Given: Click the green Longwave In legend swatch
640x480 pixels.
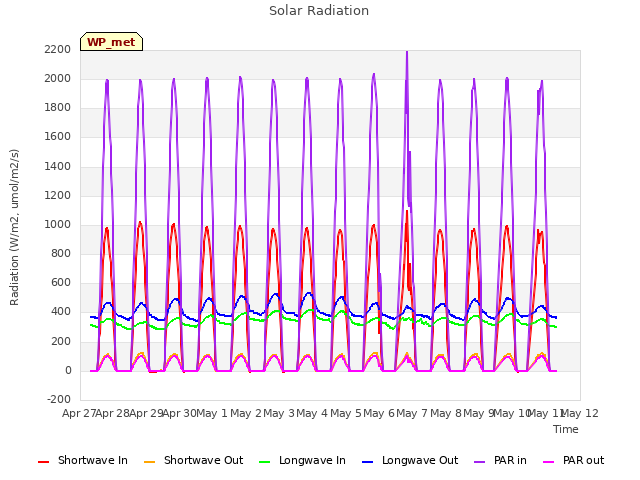Looking at the screenshot, I should pos(264,462).
